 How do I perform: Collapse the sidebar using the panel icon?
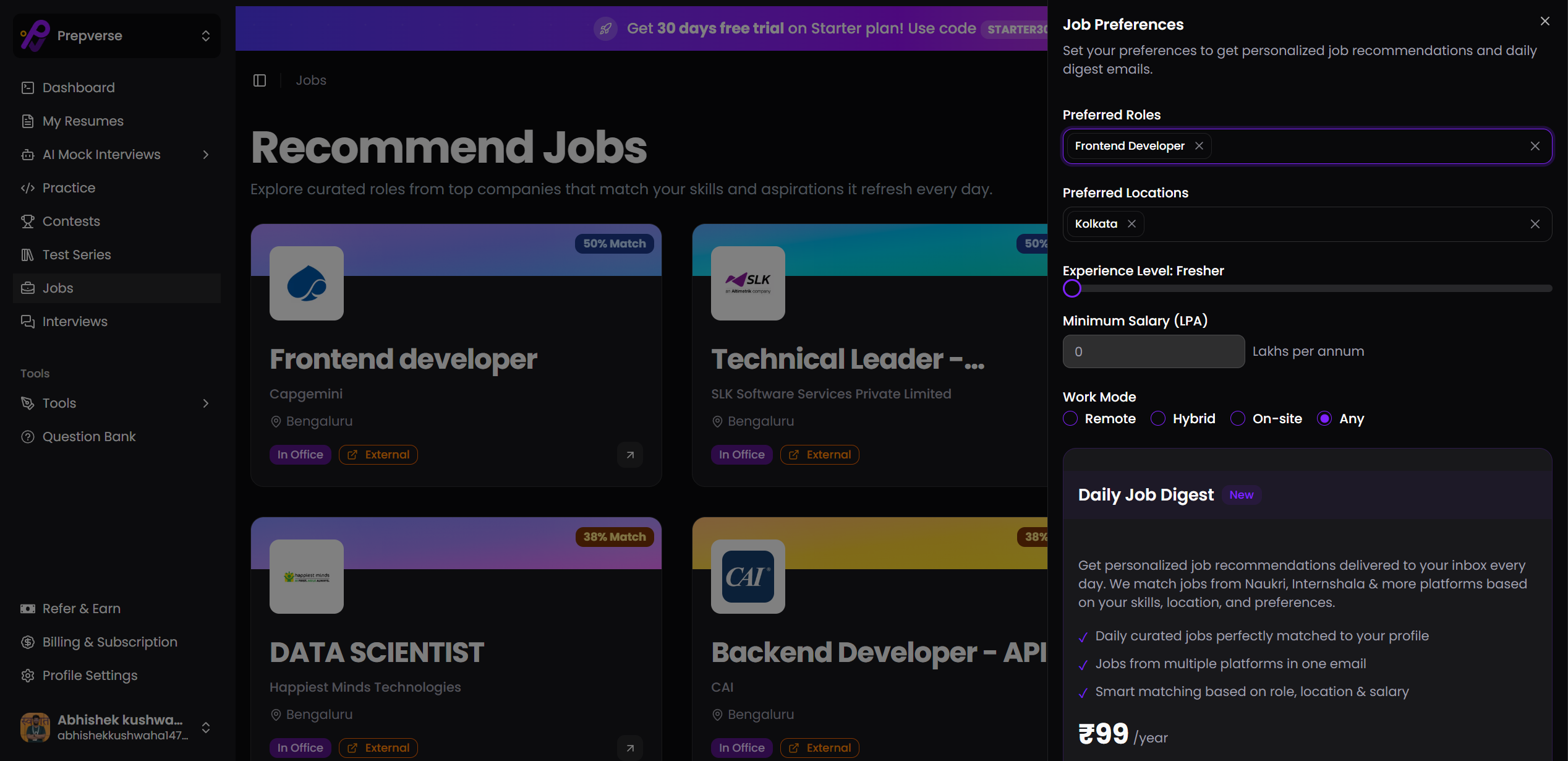pos(259,80)
